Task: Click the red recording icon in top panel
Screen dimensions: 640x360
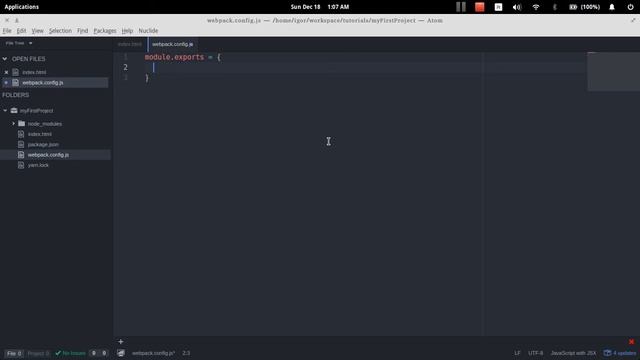Action: 480,7
